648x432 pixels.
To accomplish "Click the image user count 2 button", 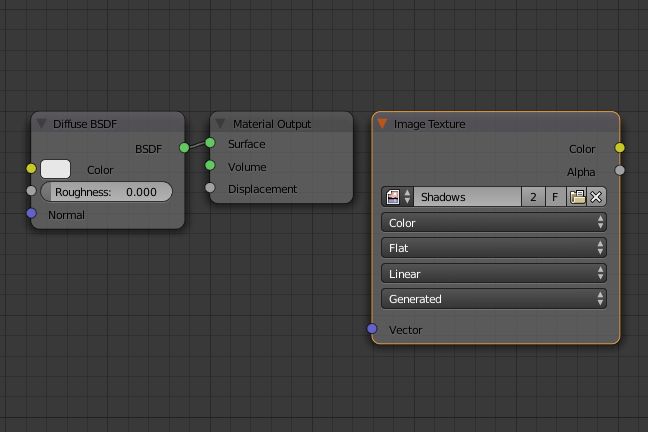I will (533, 197).
